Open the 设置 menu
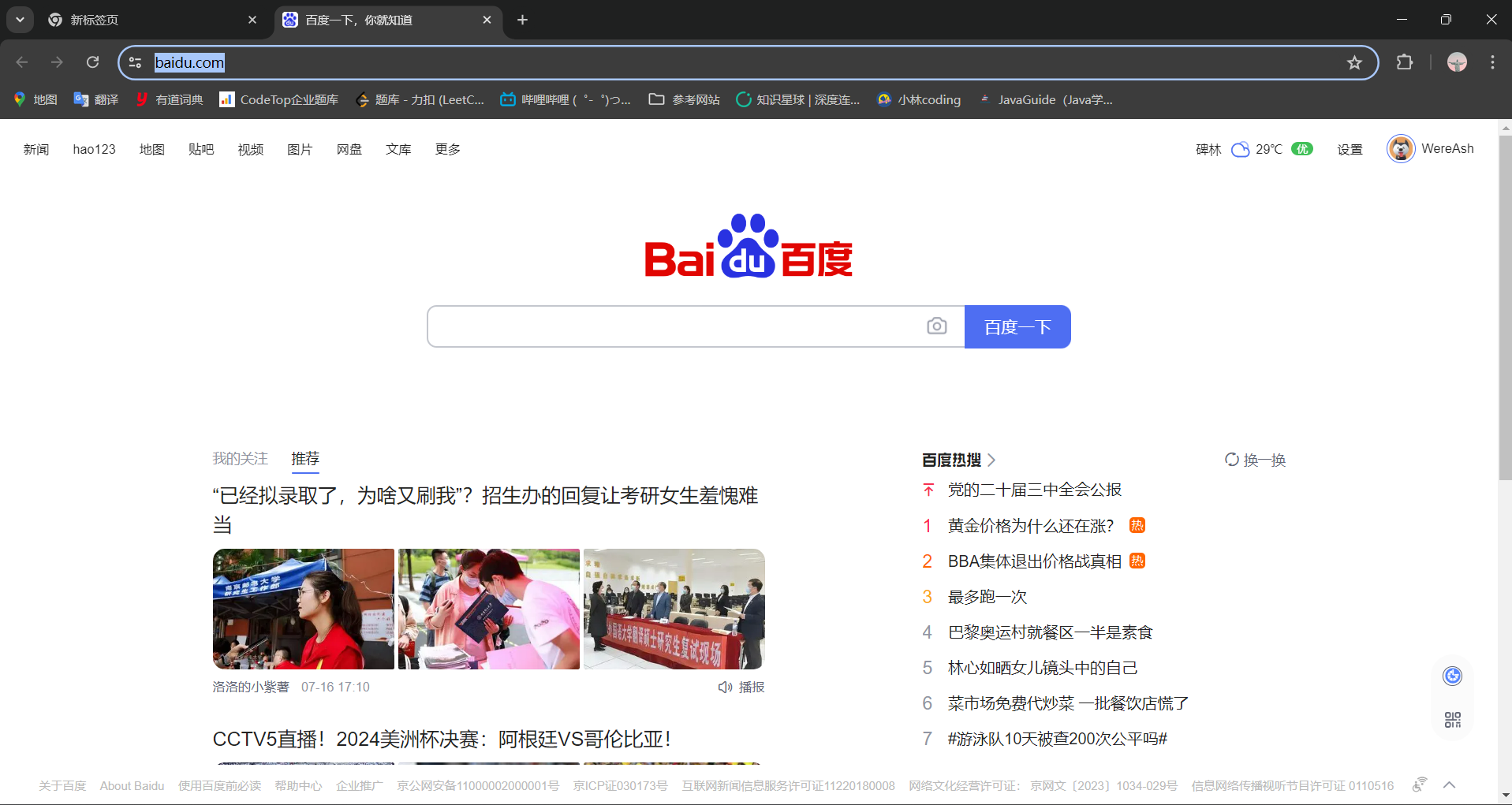1512x805 pixels. (1350, 149)
